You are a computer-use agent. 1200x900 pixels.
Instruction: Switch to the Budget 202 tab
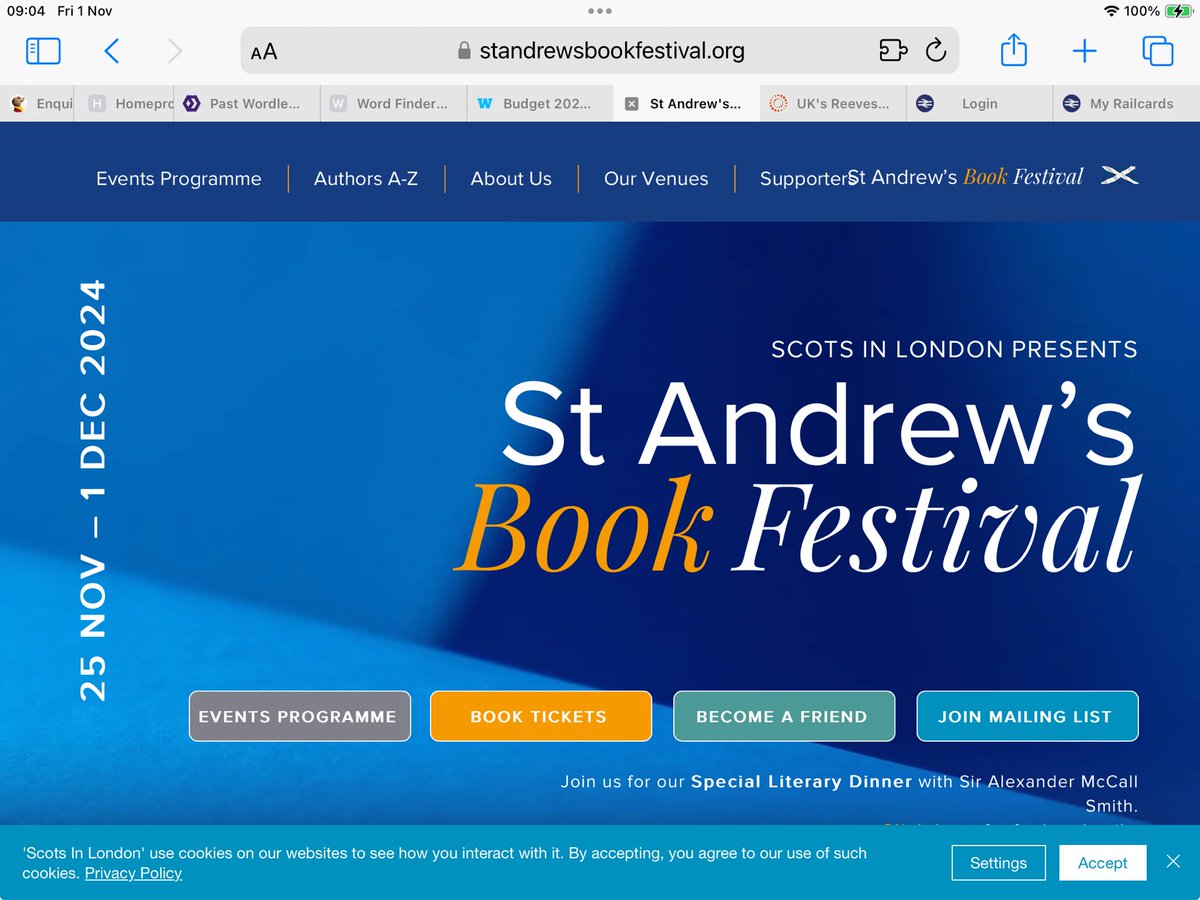click(x=540, y=103)
